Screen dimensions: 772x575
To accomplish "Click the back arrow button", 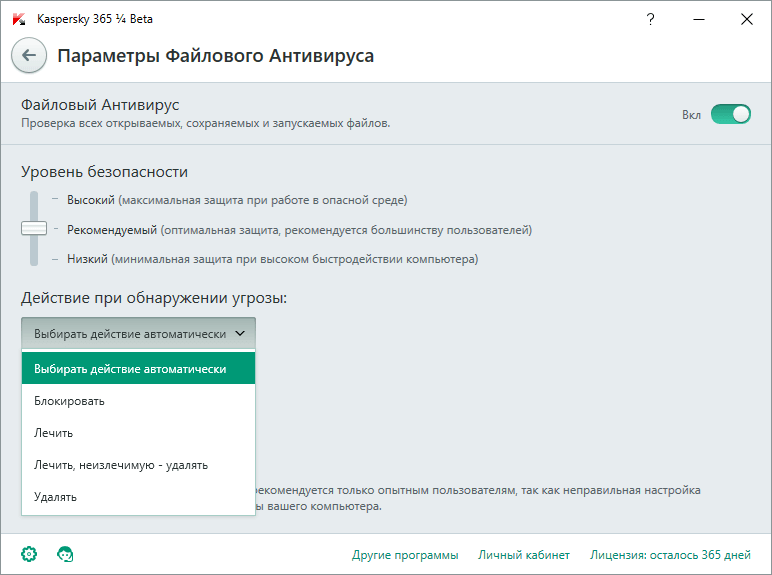I will click(x=28, y=56).
